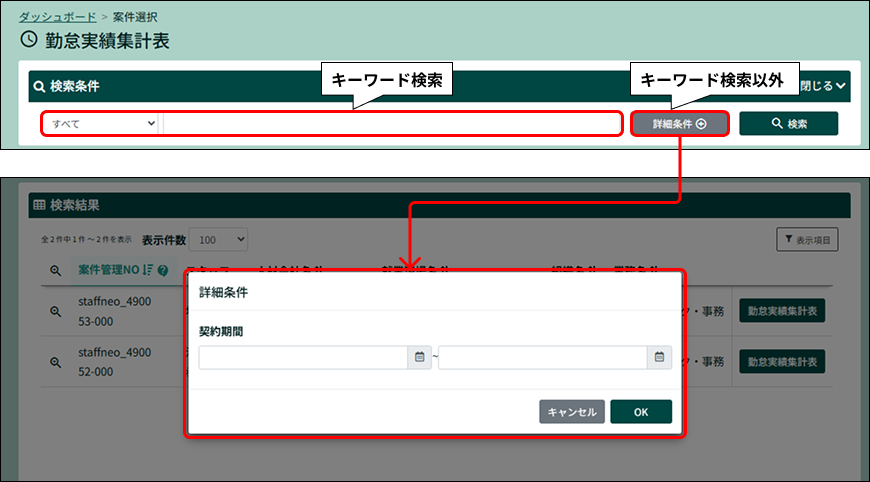Click the contract period start date field
This screenshot has width=870, height=482.
(304, 357)
